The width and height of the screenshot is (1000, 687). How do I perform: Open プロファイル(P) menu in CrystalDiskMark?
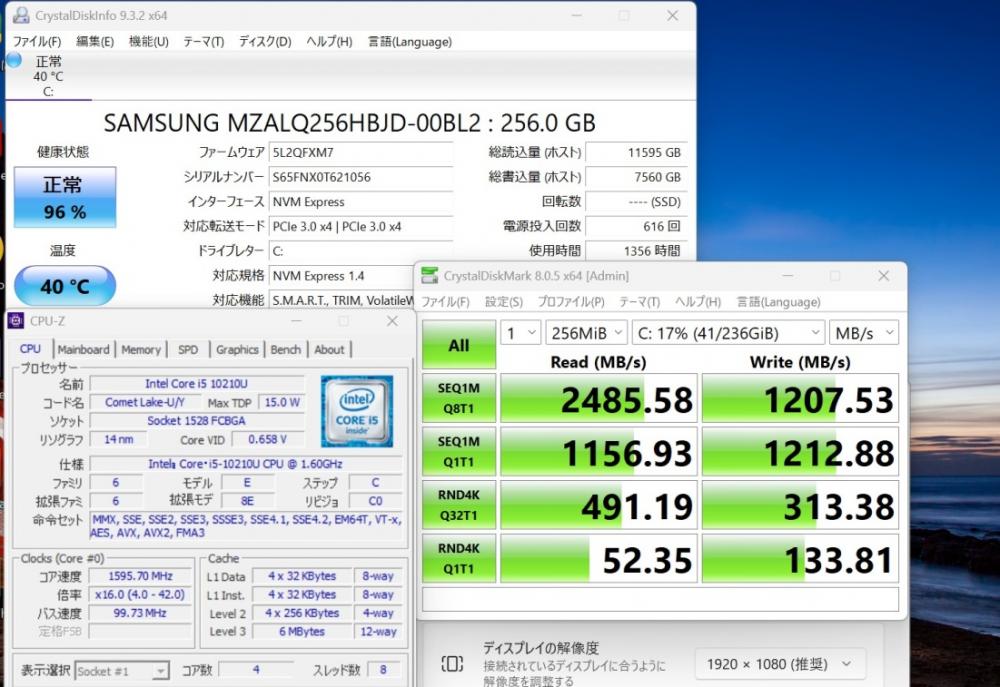click(x=571, y=302)
